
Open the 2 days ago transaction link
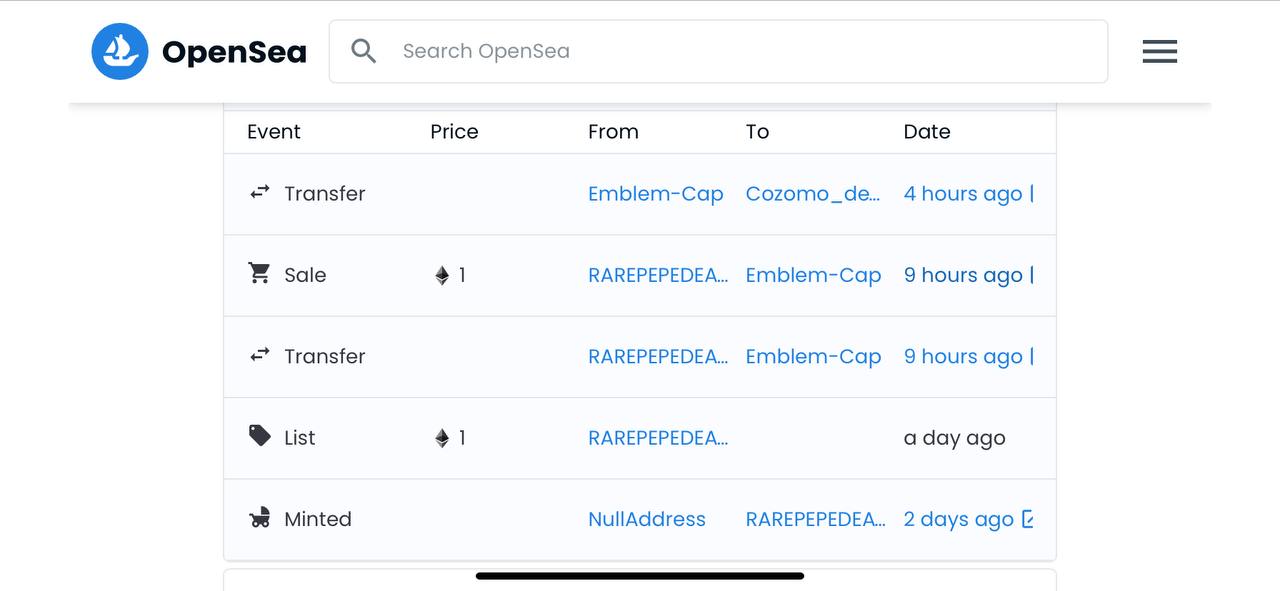click(x=959, y=519)
